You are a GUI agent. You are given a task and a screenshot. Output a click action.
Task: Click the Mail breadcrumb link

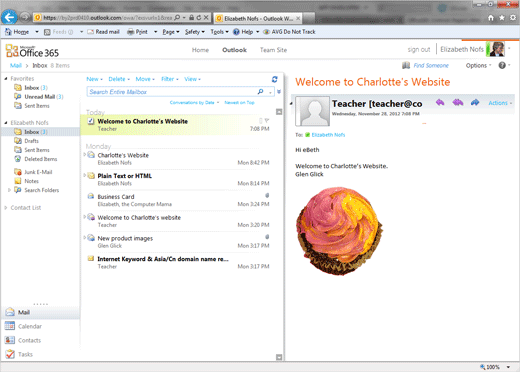pyautogui.click(x=16, y=65)
